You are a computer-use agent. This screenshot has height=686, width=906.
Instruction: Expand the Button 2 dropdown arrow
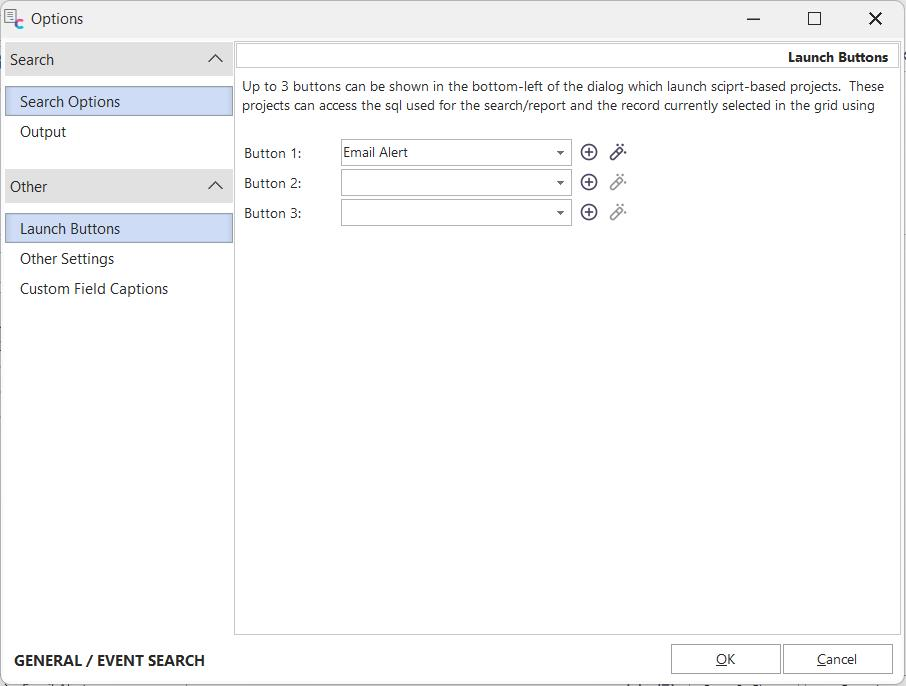pos(560,183)
